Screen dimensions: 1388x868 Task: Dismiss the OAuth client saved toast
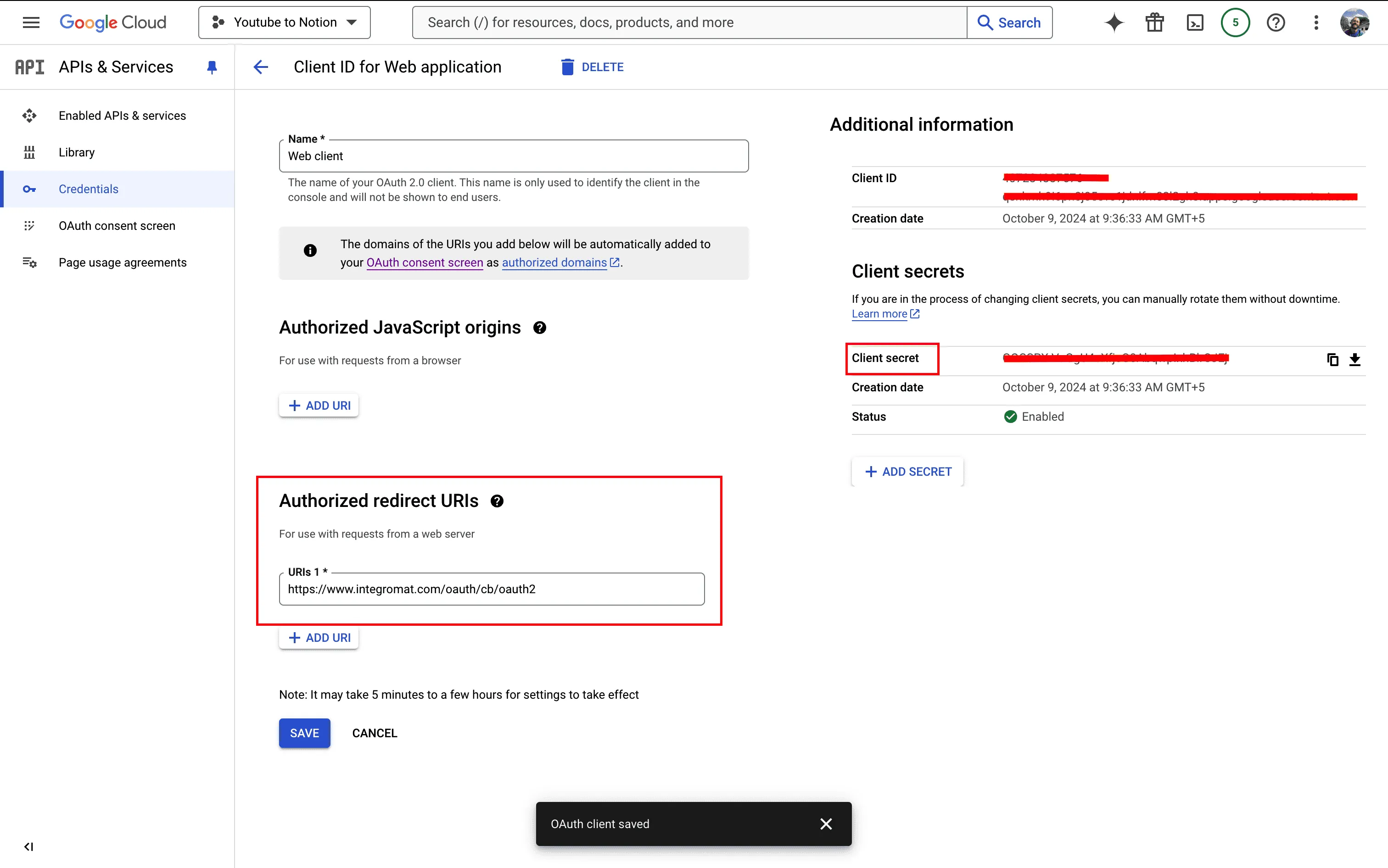click(x=826, y=824)
